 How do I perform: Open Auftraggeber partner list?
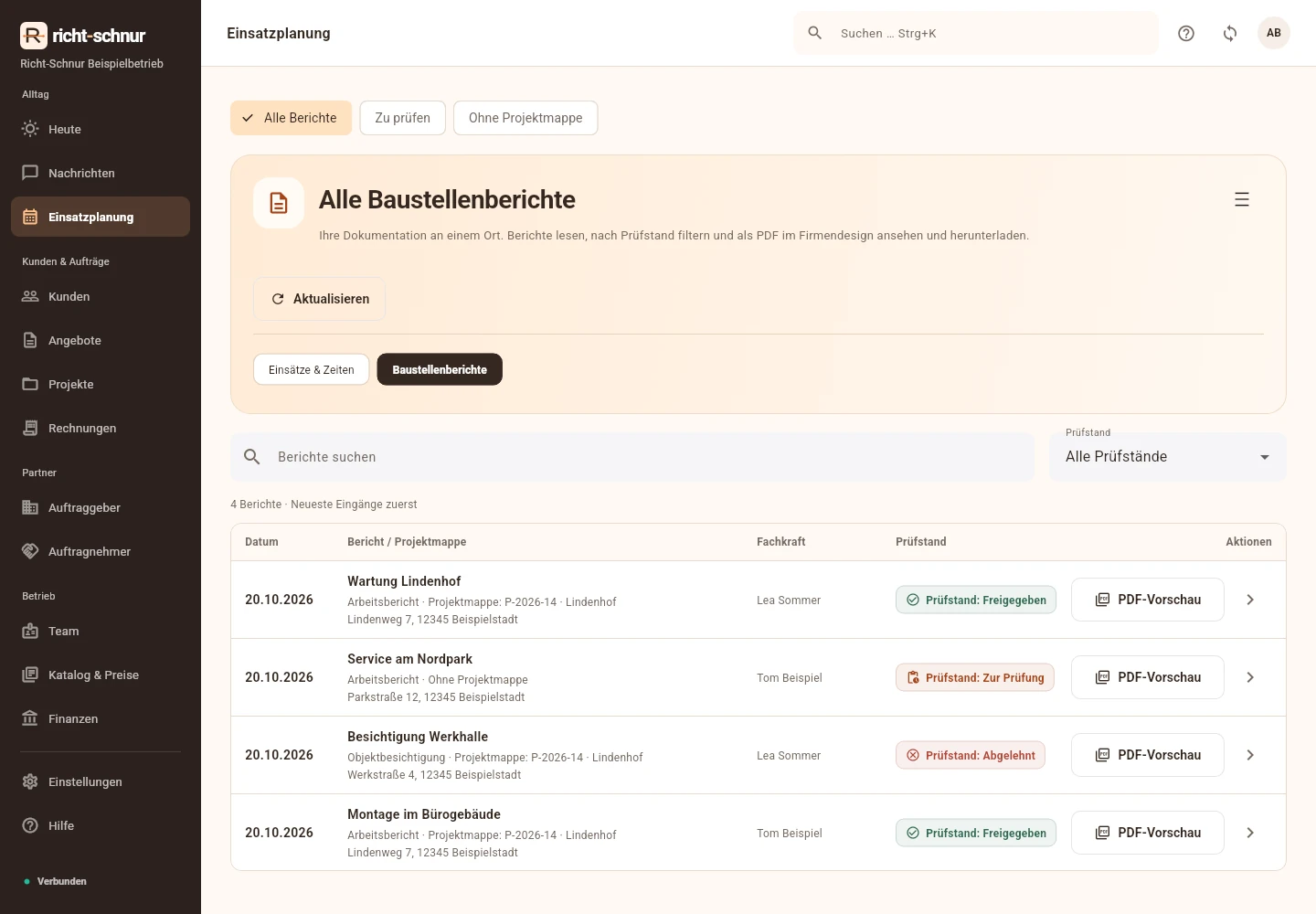[x=101, y=507]
